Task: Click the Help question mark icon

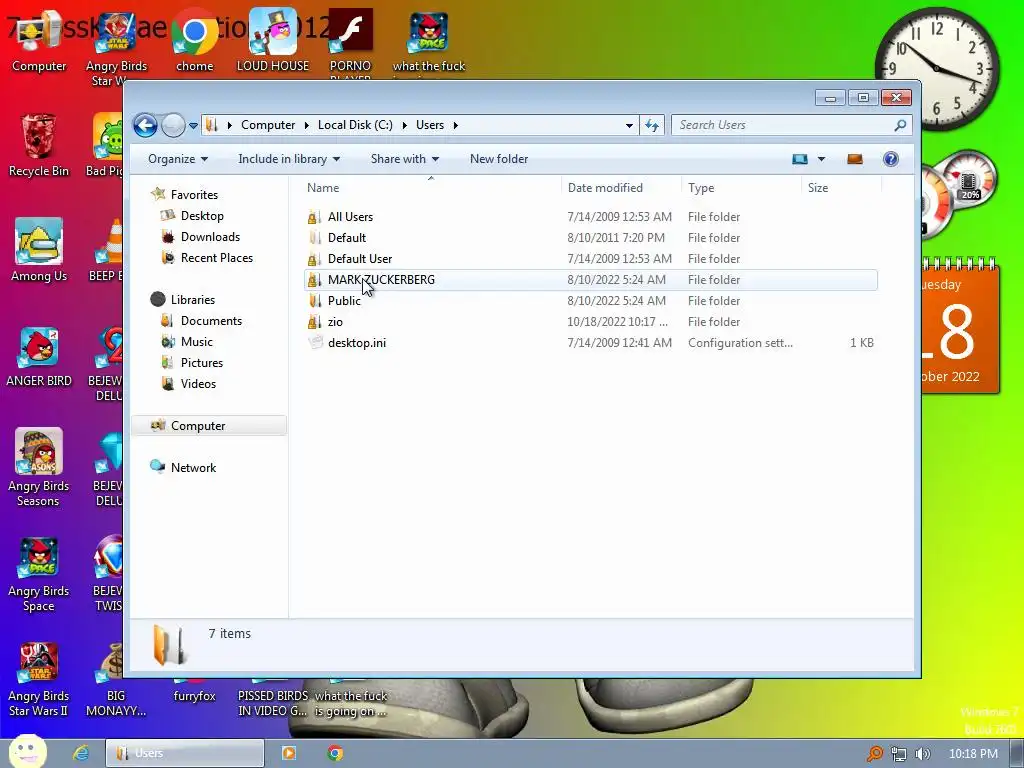Action: 891,159
